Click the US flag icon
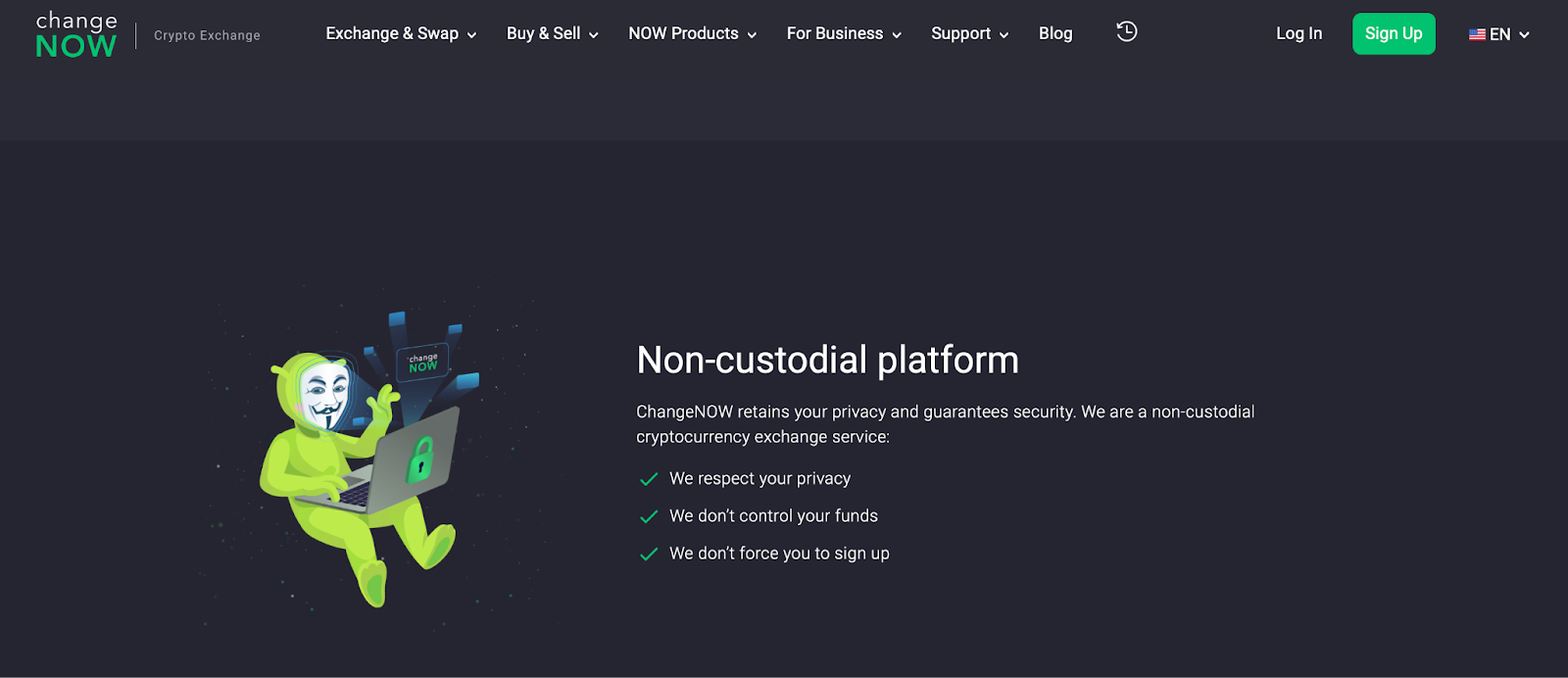Screen dimensions: 1568x678 tap(1477, 34)
